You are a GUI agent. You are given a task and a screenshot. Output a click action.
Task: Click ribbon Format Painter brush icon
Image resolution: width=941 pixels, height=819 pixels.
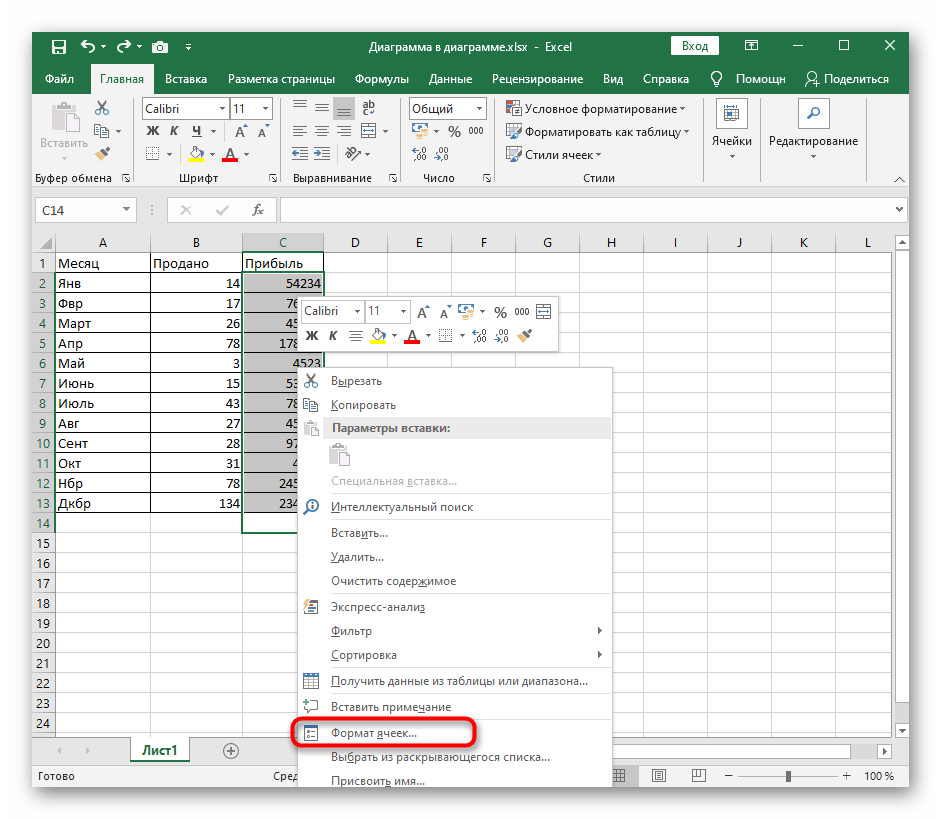pos(103,154)
